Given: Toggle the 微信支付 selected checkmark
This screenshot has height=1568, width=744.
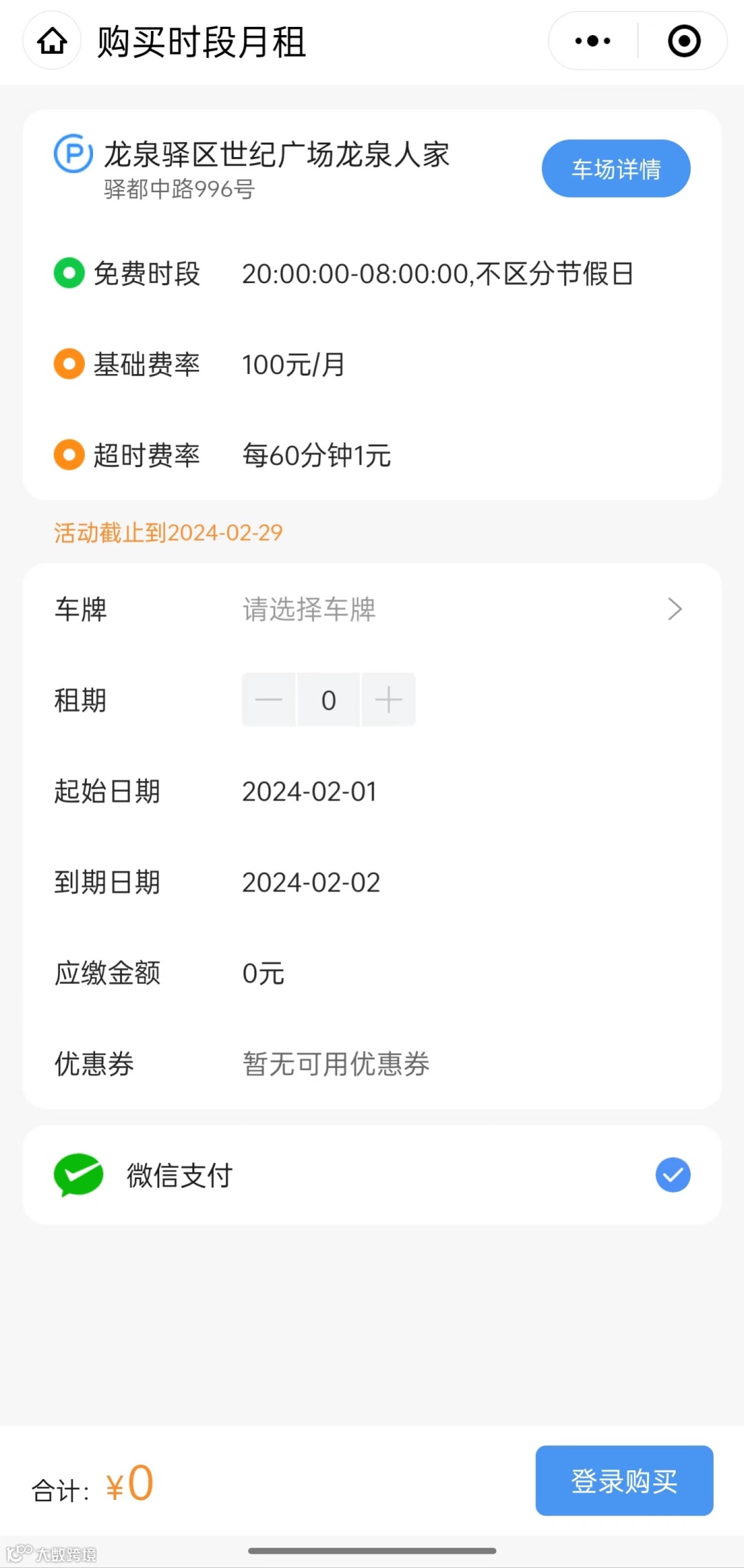Looking at the screenshot, I should point(673,1175).
